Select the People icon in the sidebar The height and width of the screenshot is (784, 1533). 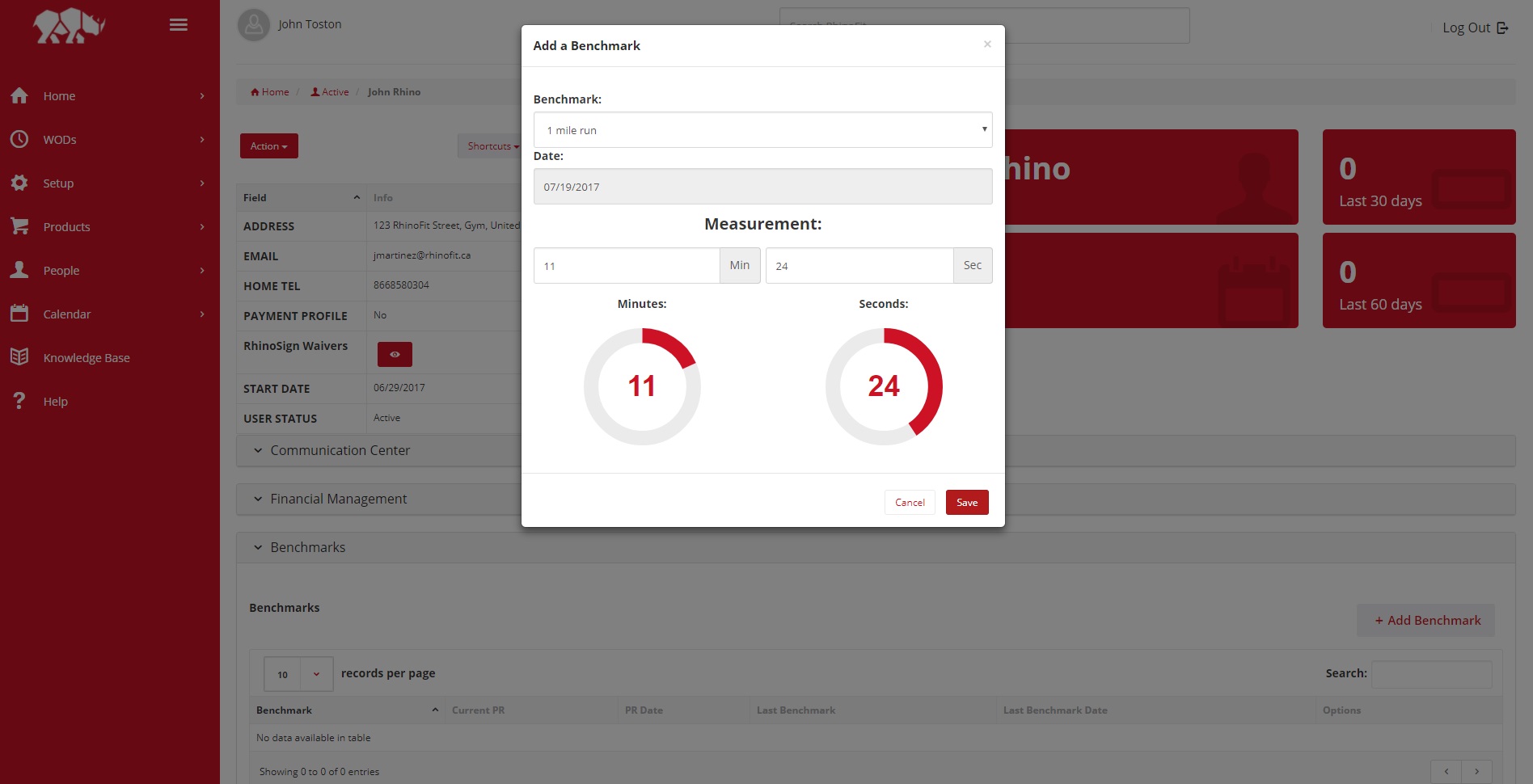pyautogui.click(x=19, y=270)
